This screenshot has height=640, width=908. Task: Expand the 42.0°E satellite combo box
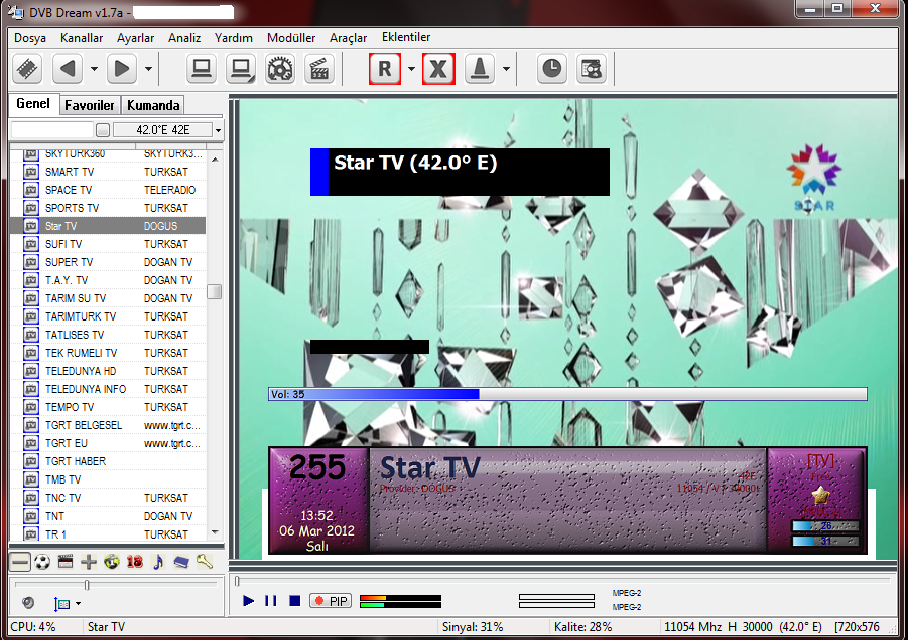pyautogui.click(x=218, y=130)
